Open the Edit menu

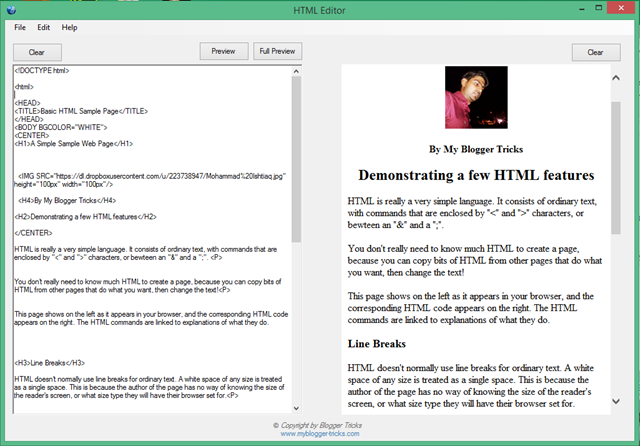[44, 27]
